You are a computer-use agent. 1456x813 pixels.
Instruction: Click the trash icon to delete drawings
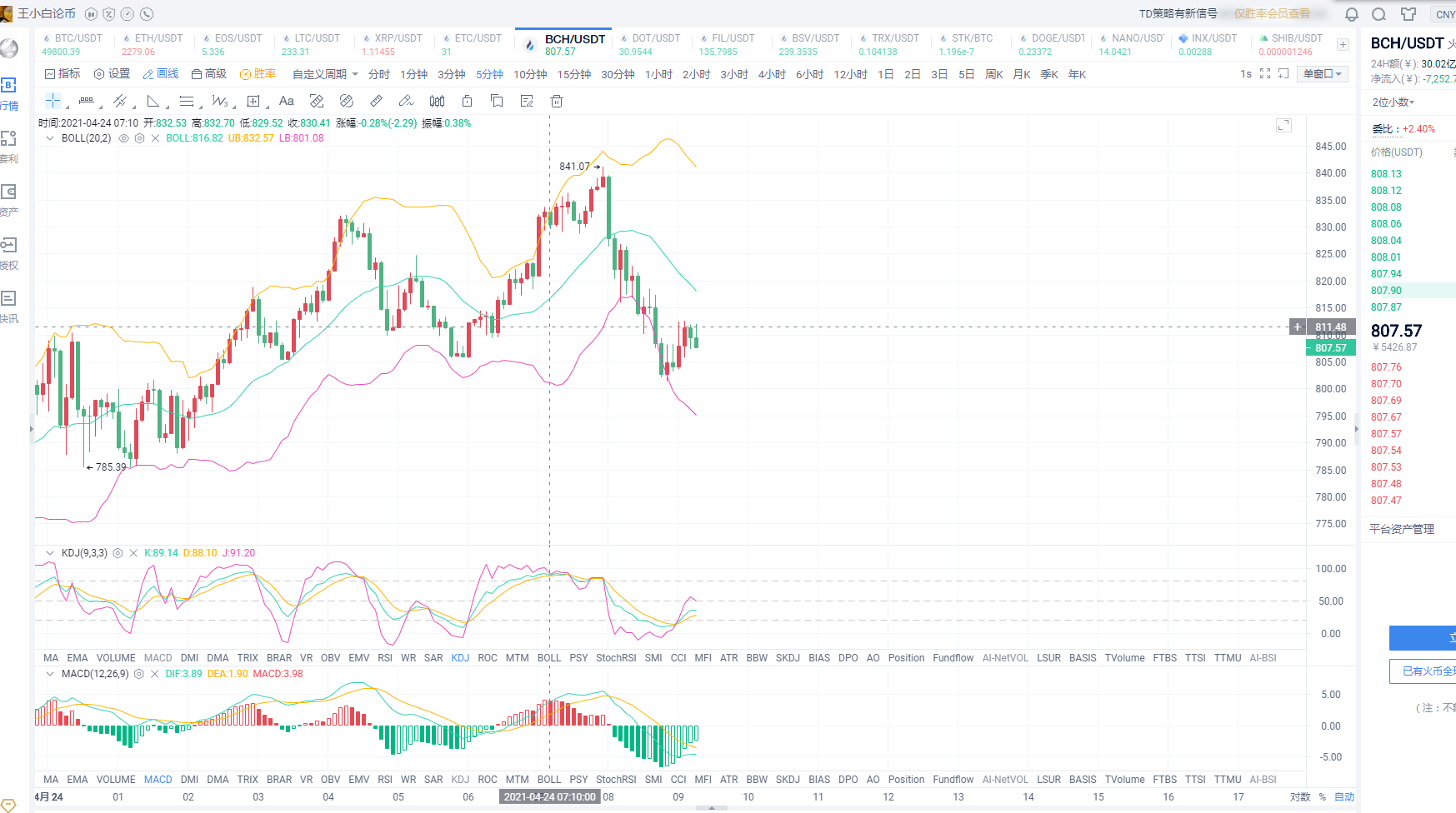coord(557,101)
